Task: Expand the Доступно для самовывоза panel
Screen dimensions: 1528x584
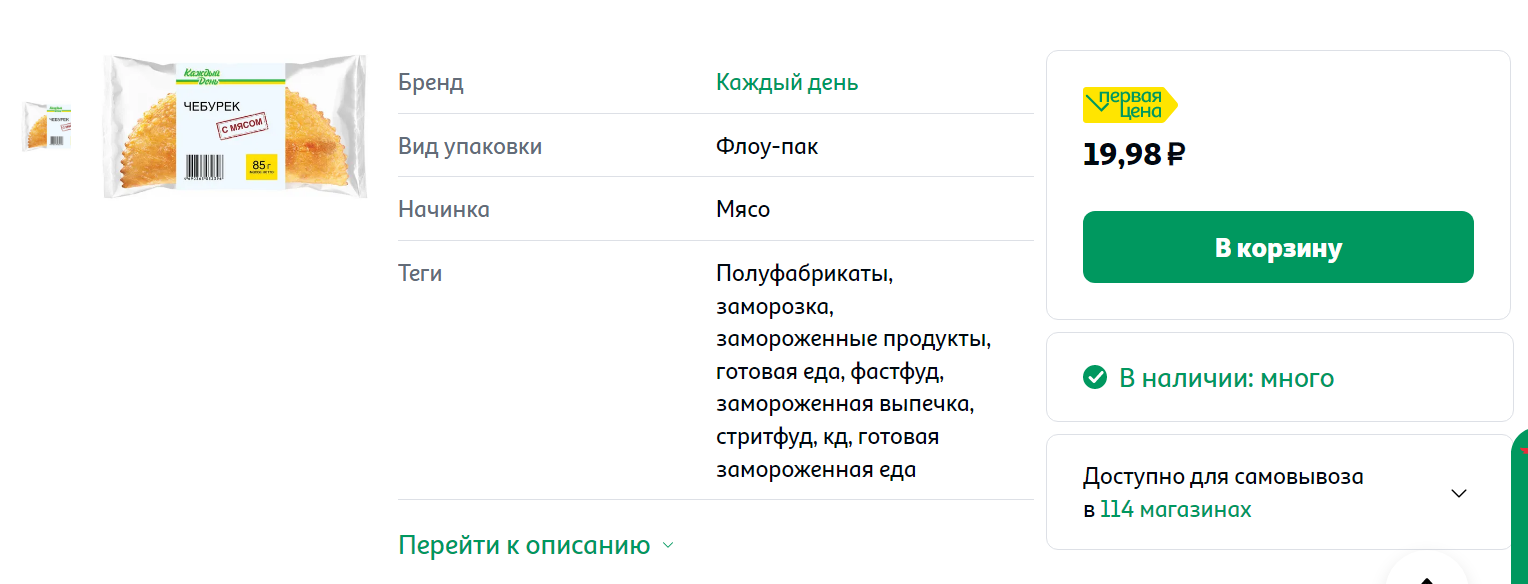Action: pos(1279,492)
